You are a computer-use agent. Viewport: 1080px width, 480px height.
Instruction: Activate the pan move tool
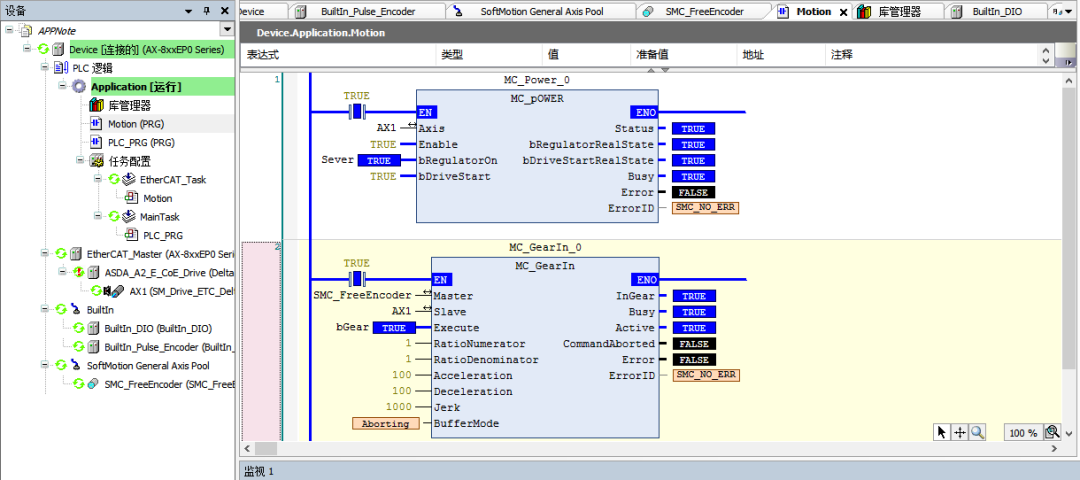pyautogui.click(x=959, y=432)
